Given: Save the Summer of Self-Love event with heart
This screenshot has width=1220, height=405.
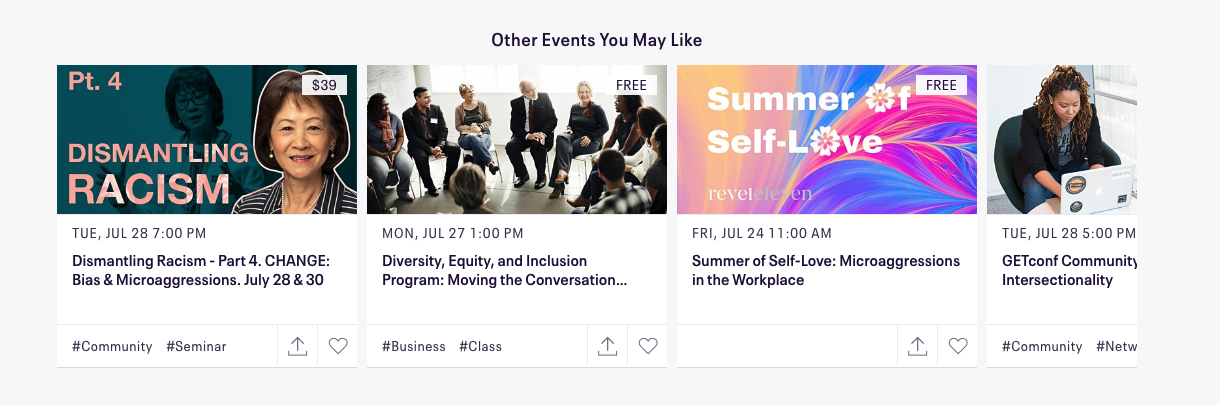Looking at the screenshot, I should (958, 346).
